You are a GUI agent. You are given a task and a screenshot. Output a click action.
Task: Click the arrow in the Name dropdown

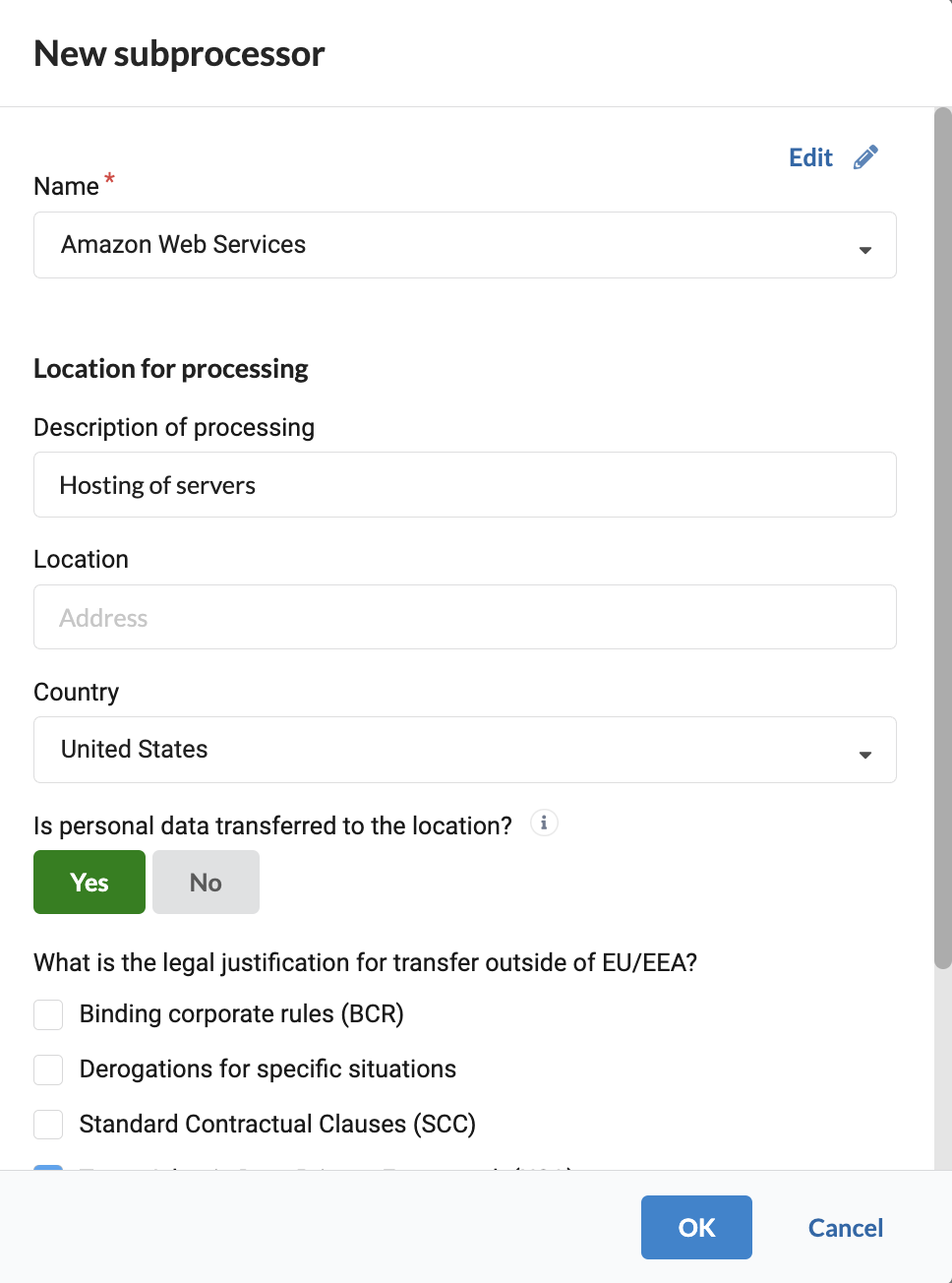(x=864, y=250)
